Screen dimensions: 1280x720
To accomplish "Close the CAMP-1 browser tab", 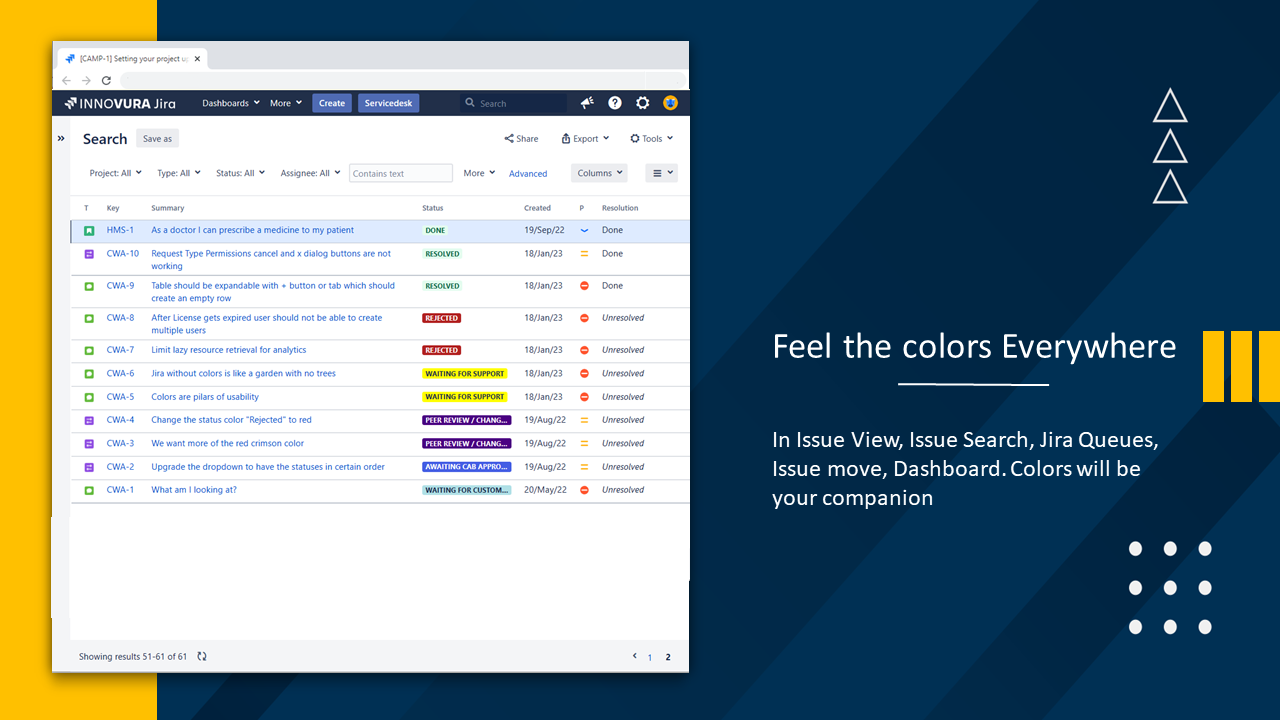I will point(197,59).
